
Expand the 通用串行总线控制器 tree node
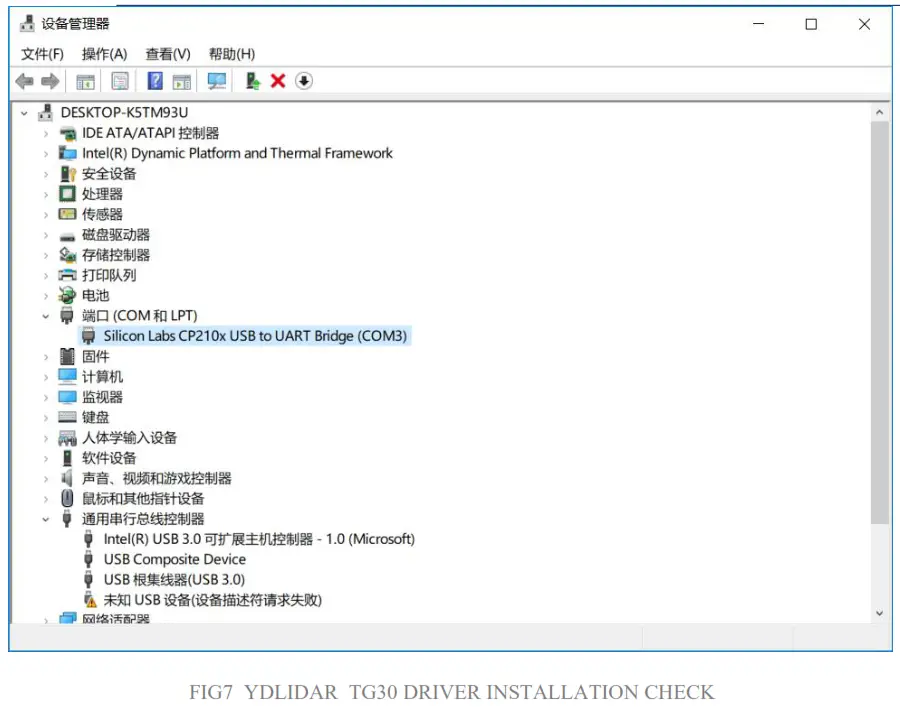(44, 518)
